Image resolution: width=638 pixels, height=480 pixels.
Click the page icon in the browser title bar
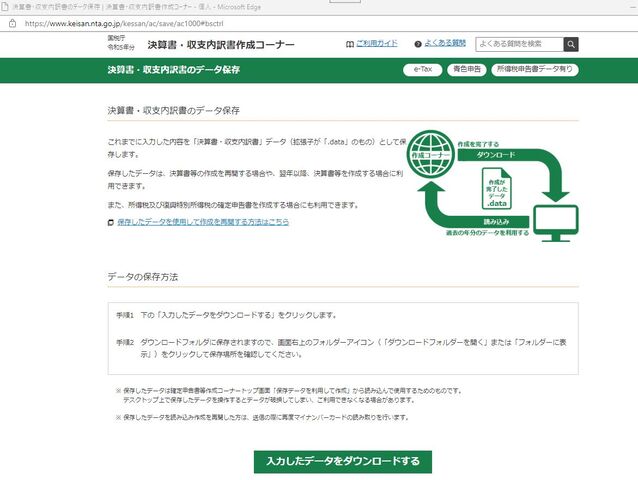pos(5,7)
